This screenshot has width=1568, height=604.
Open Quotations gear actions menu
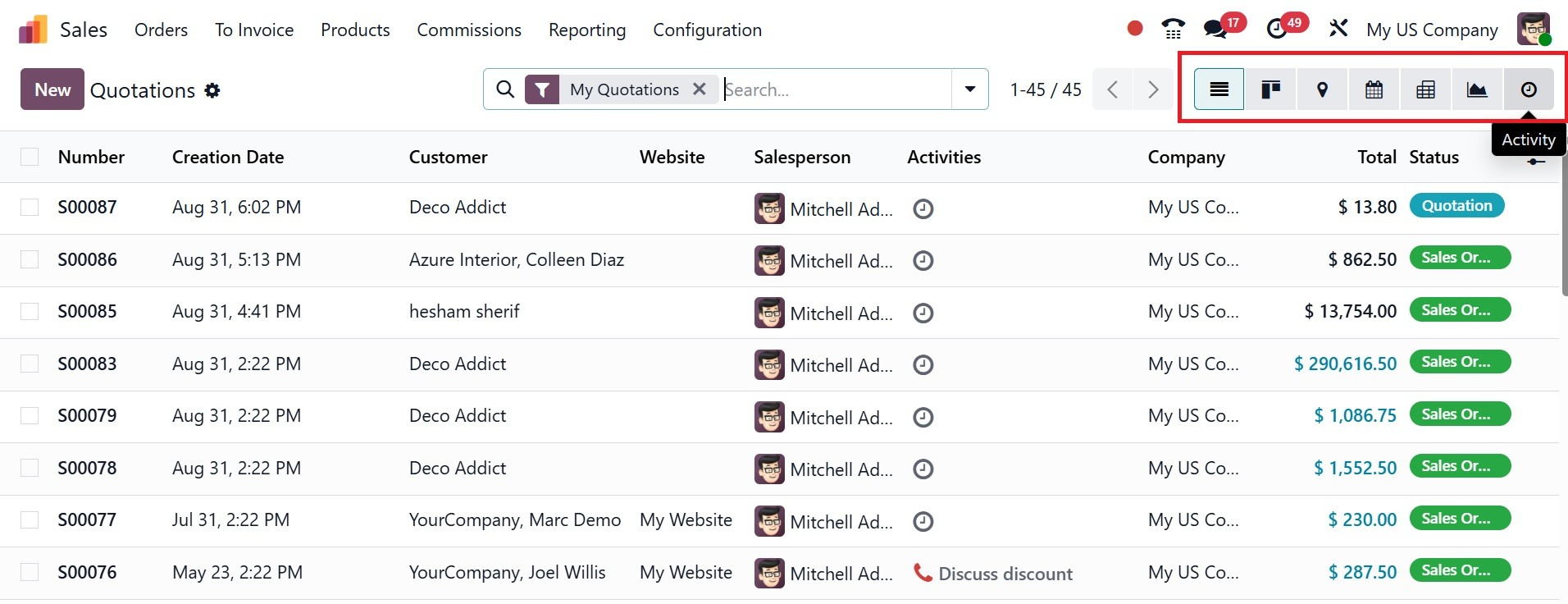tap(212, 90)
